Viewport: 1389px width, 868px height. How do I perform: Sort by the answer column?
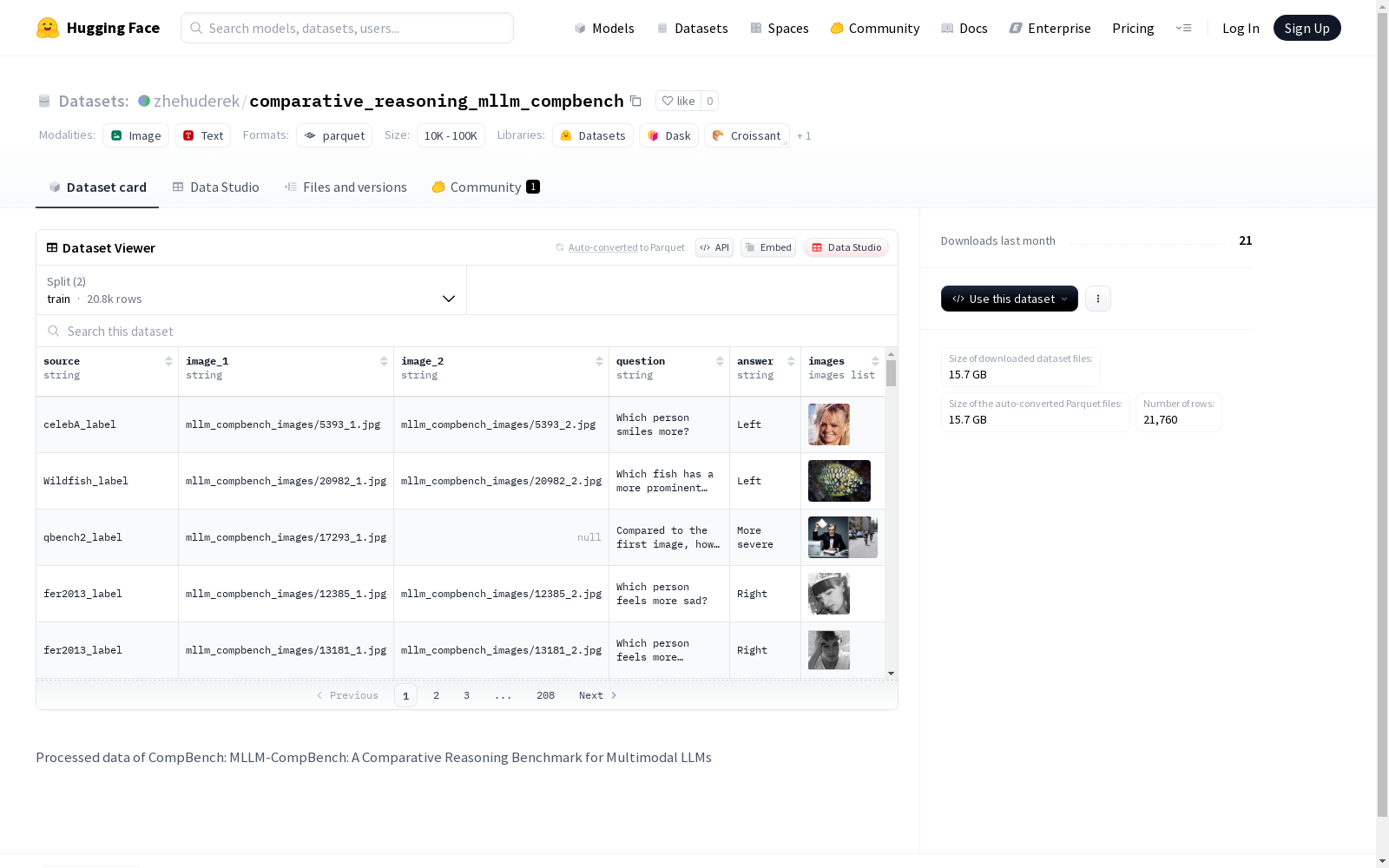(791, 361)
